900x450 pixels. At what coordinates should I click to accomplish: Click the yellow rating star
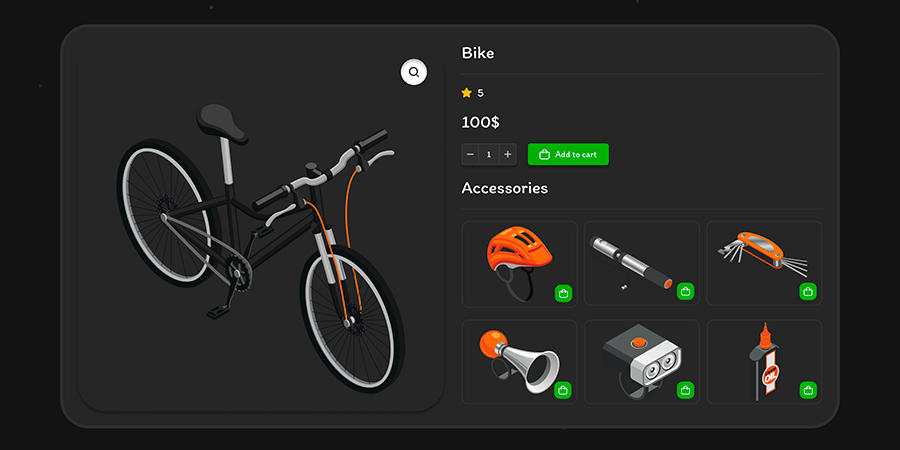(x=467, y=92)
